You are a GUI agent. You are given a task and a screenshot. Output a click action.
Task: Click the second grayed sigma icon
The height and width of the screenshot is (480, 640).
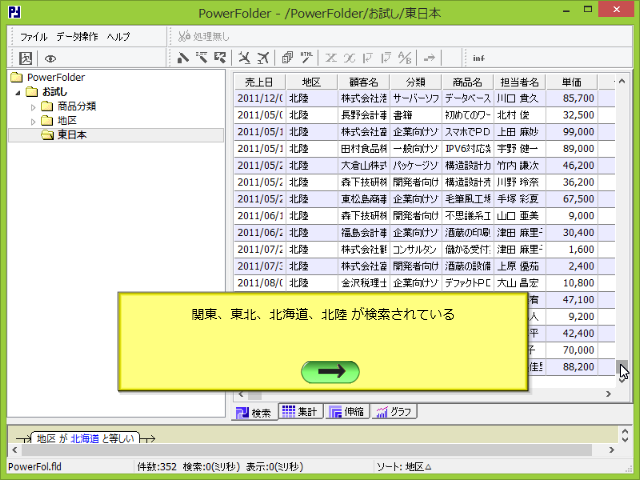point(349,58)
